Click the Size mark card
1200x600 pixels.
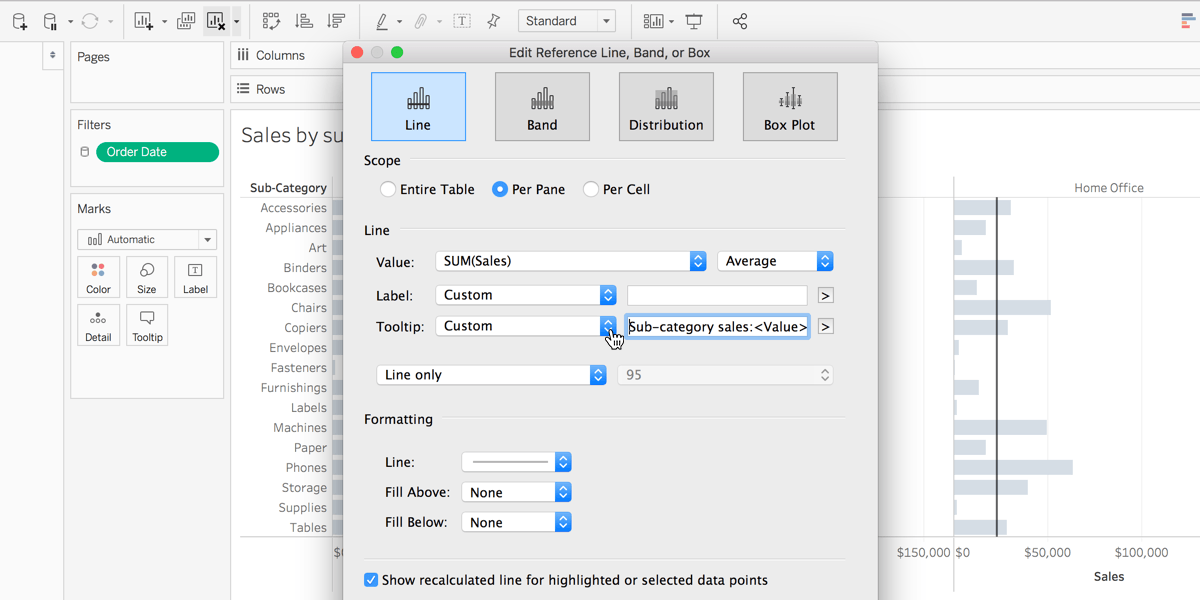tap(147, 278)
